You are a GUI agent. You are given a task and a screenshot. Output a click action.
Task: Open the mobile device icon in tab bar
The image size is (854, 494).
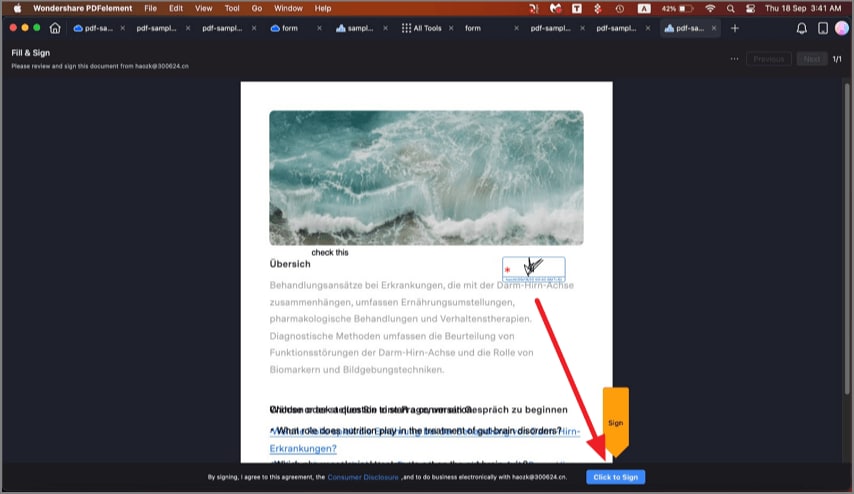[822, 28]
